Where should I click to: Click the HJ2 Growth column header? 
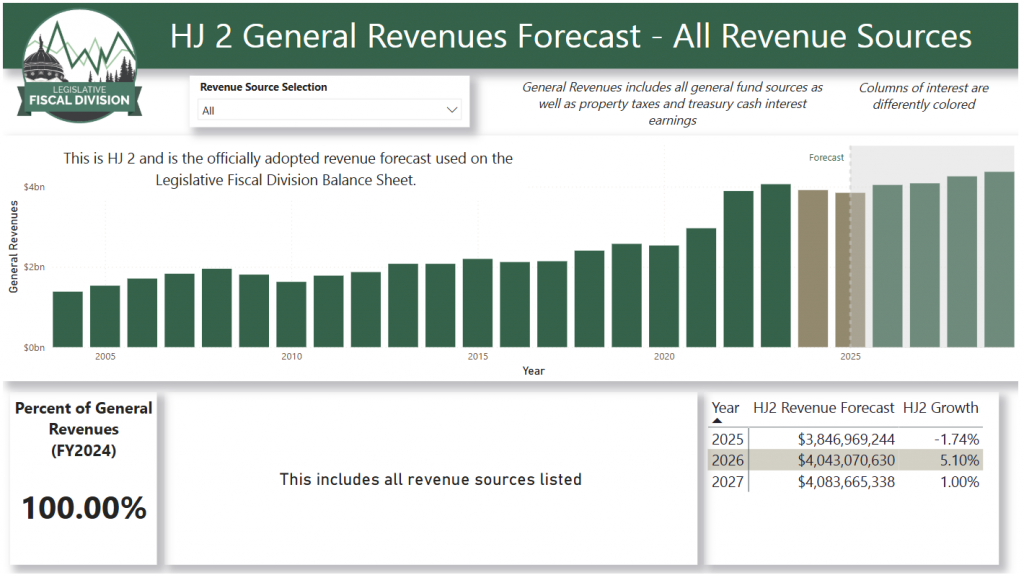pyautogui.click(x=940, y=407)
